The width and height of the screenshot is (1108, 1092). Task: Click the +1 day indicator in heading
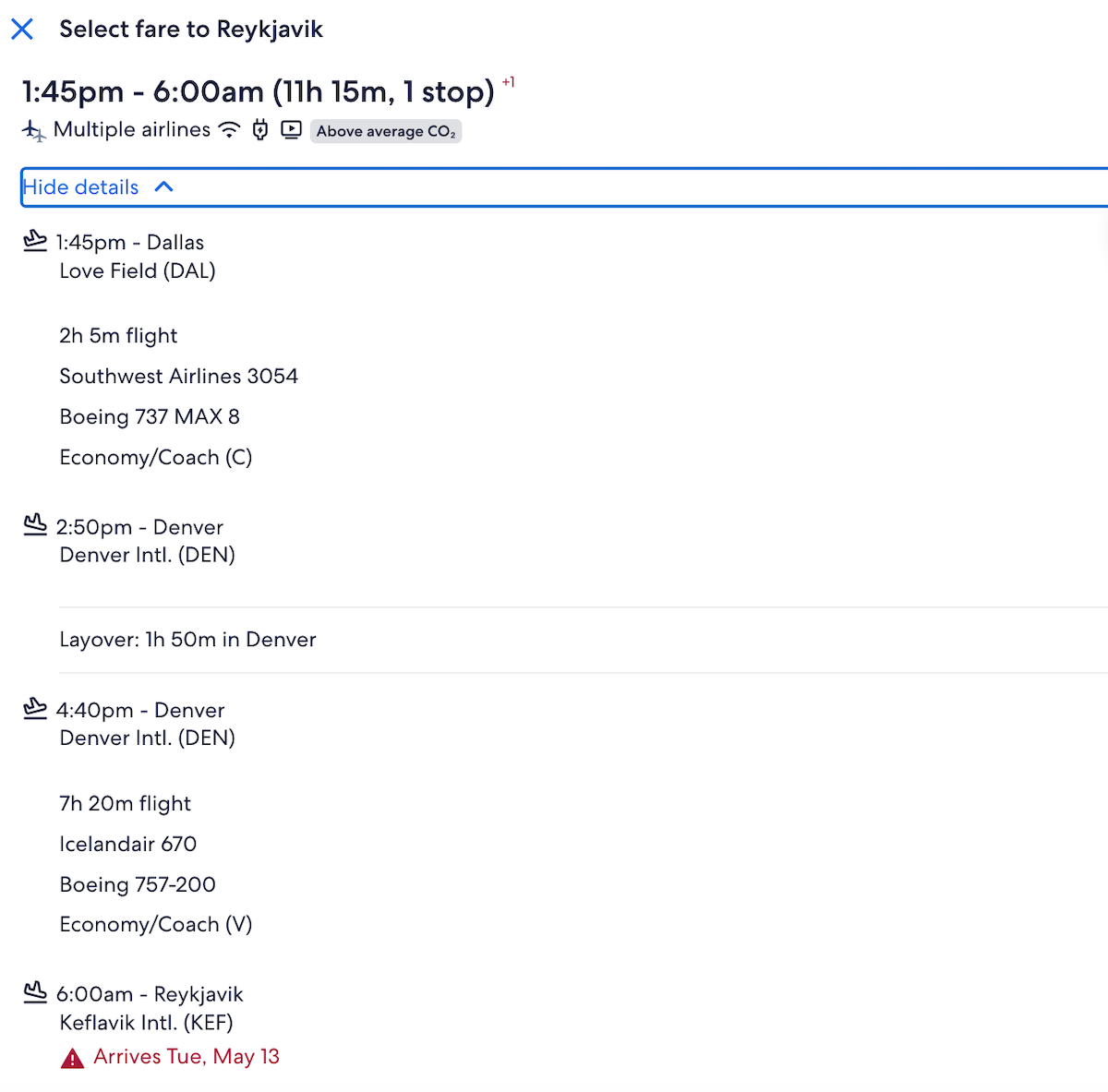pos(508,82)
